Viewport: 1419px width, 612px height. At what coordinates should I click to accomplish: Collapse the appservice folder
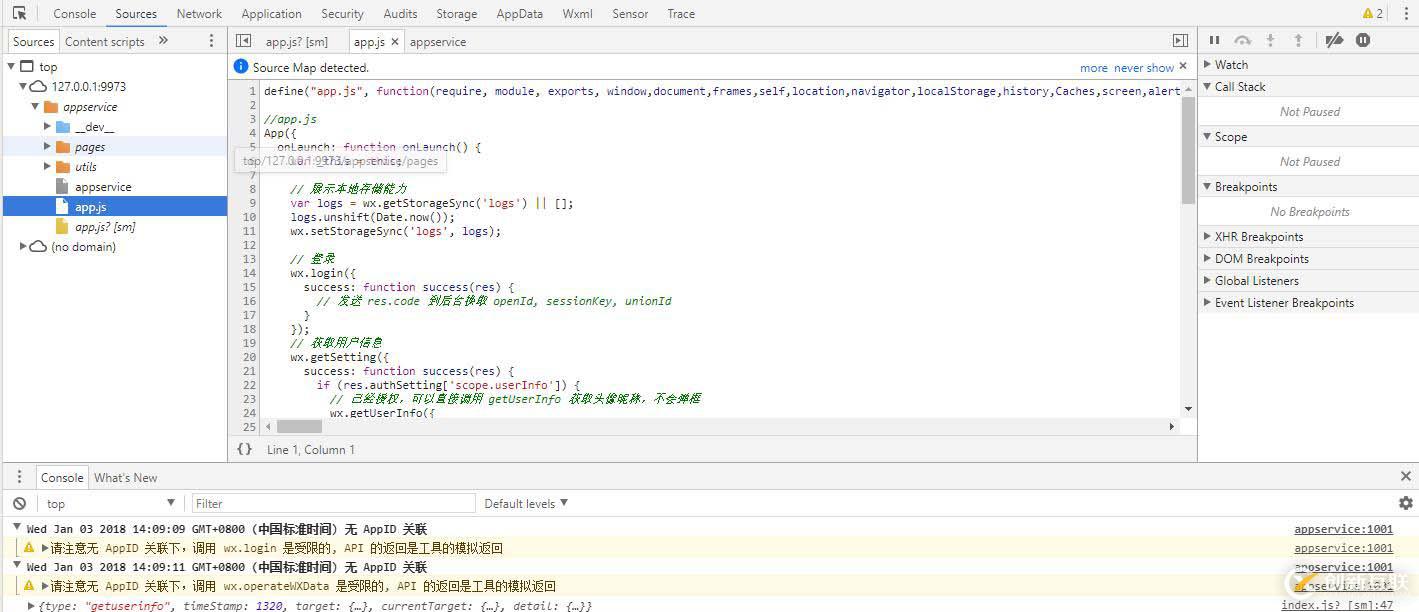35,107
